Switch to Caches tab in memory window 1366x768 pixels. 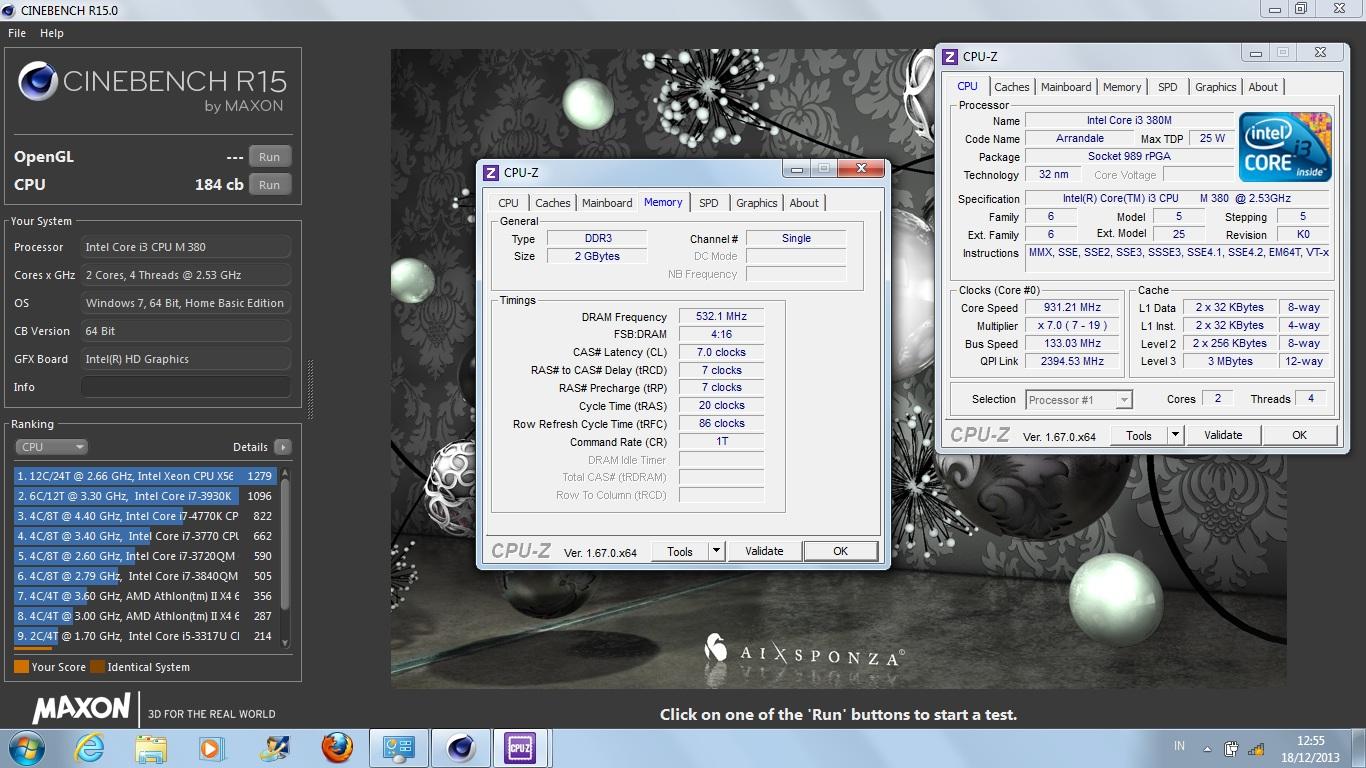pyautogui.click(x=553, y=203)
